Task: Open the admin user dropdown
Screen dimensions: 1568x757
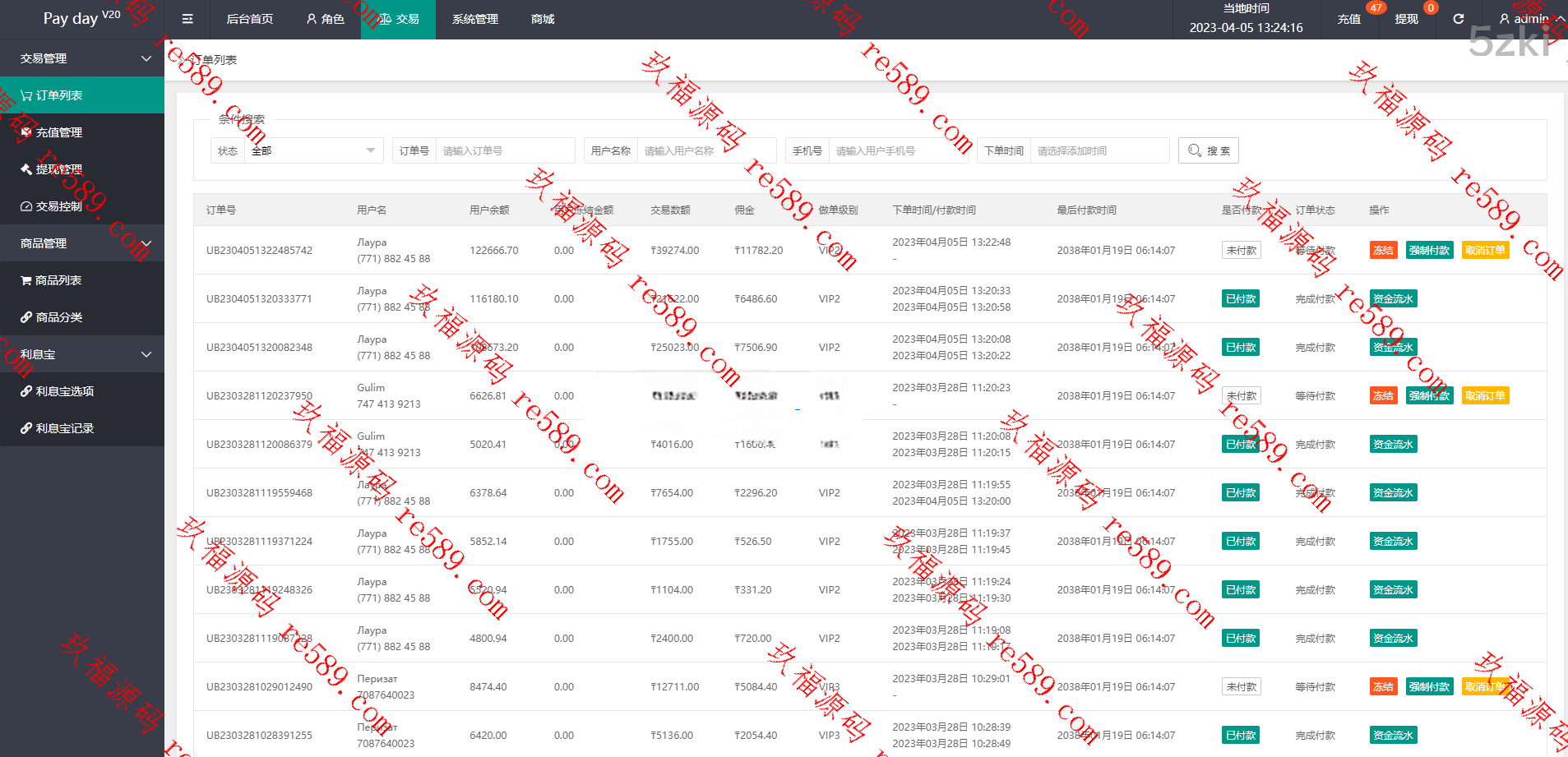Action: click(x=1530, y=19)
